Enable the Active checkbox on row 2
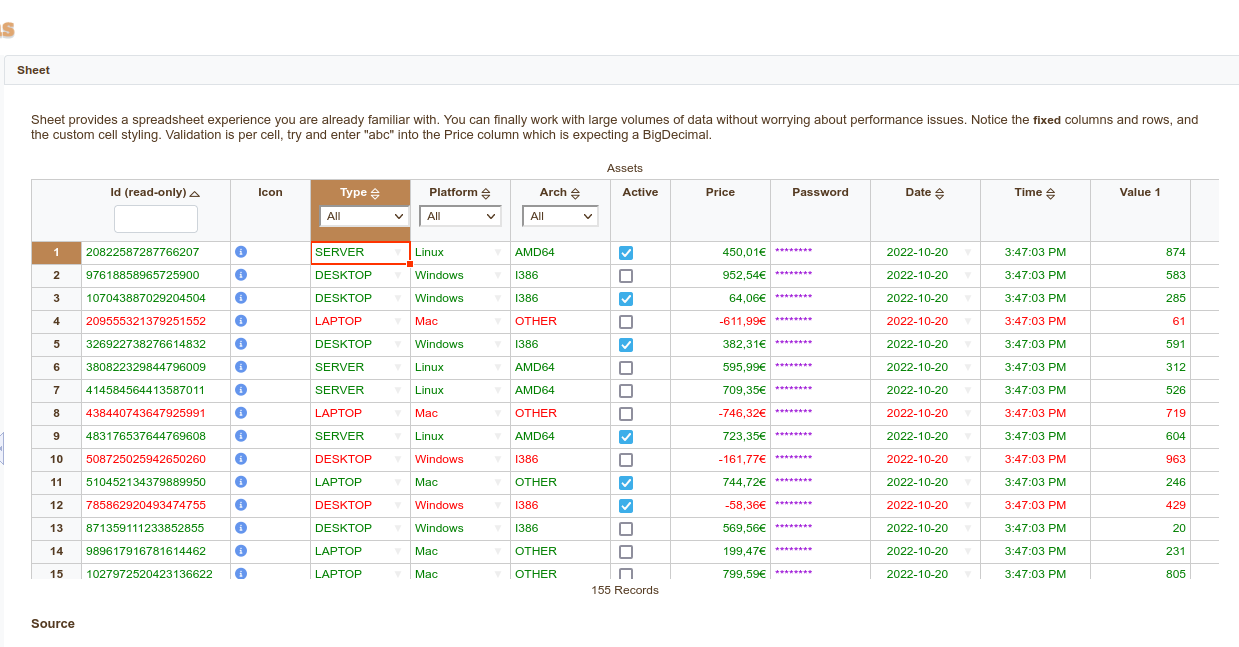Screen dimensions: 1239x647 coord(625,275)
